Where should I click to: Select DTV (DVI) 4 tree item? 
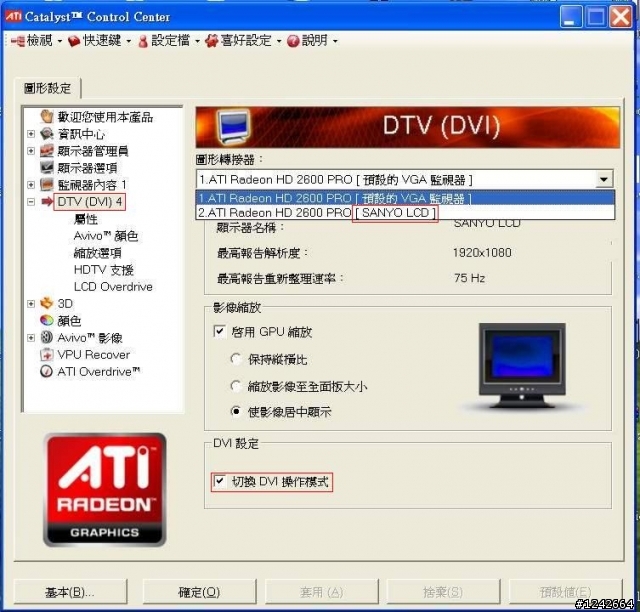(90, 202)
